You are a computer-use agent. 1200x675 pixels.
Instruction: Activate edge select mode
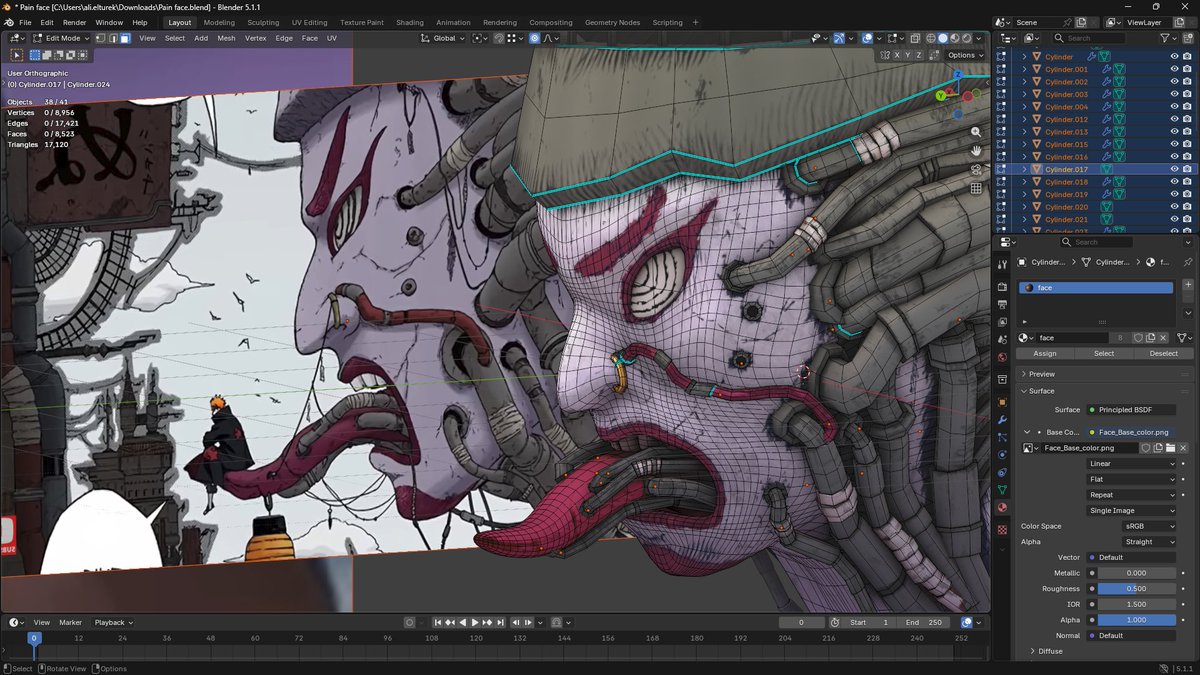pos(113,38)
